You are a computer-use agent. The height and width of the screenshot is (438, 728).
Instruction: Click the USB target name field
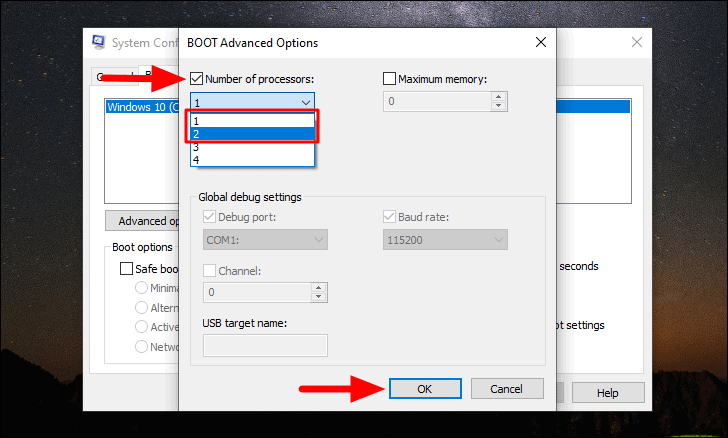coord(265,345)
